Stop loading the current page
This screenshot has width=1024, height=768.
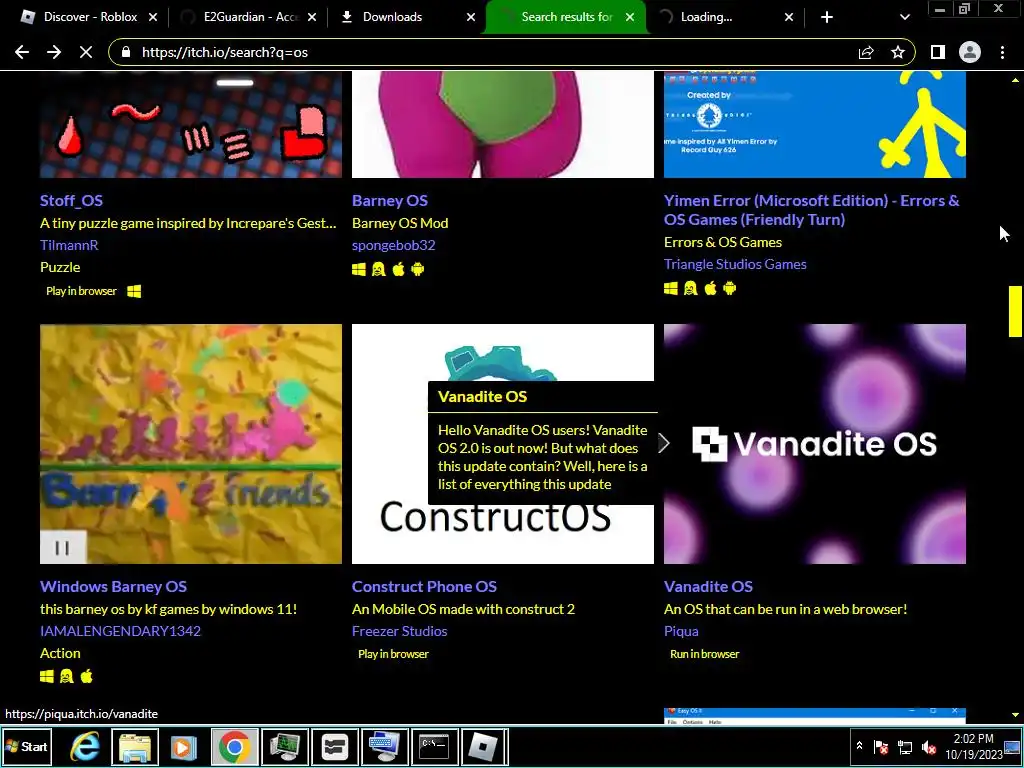[x=86, y=52]
